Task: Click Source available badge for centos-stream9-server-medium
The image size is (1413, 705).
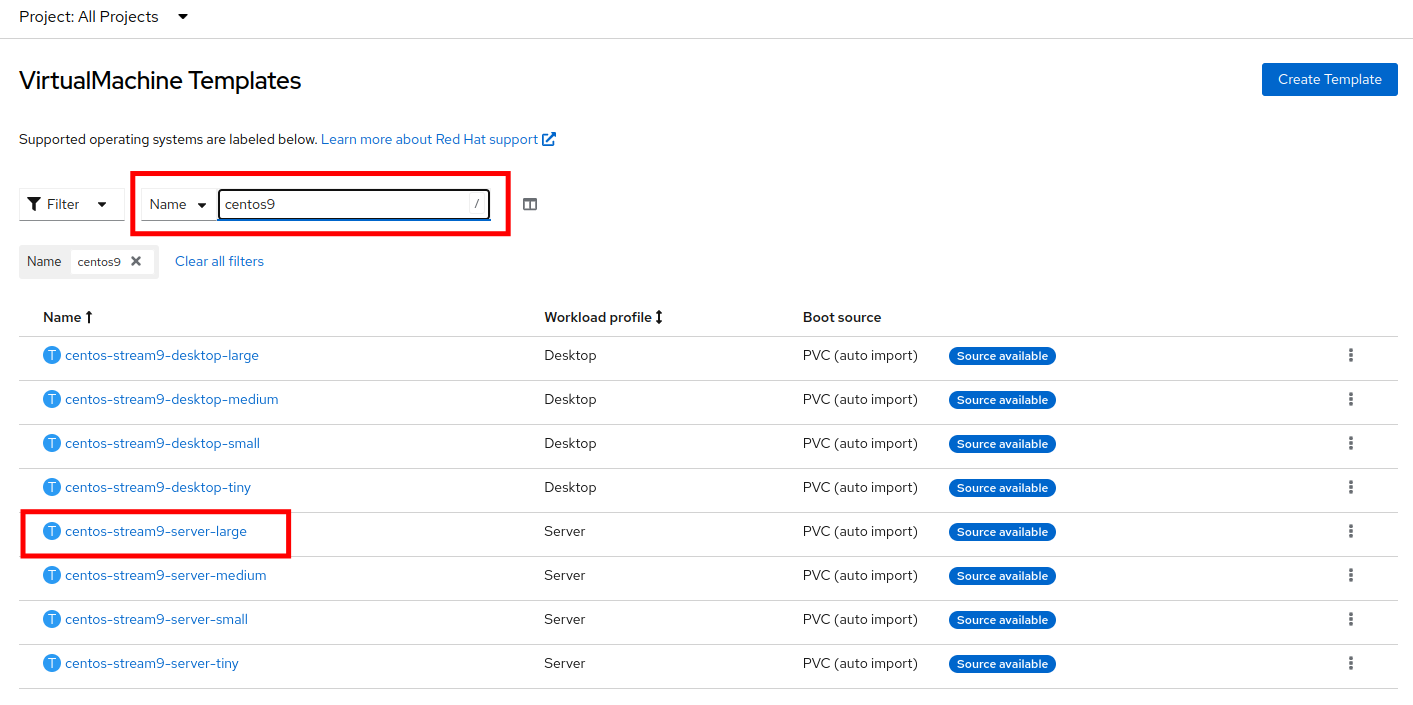Action: tap(1002, 576)
